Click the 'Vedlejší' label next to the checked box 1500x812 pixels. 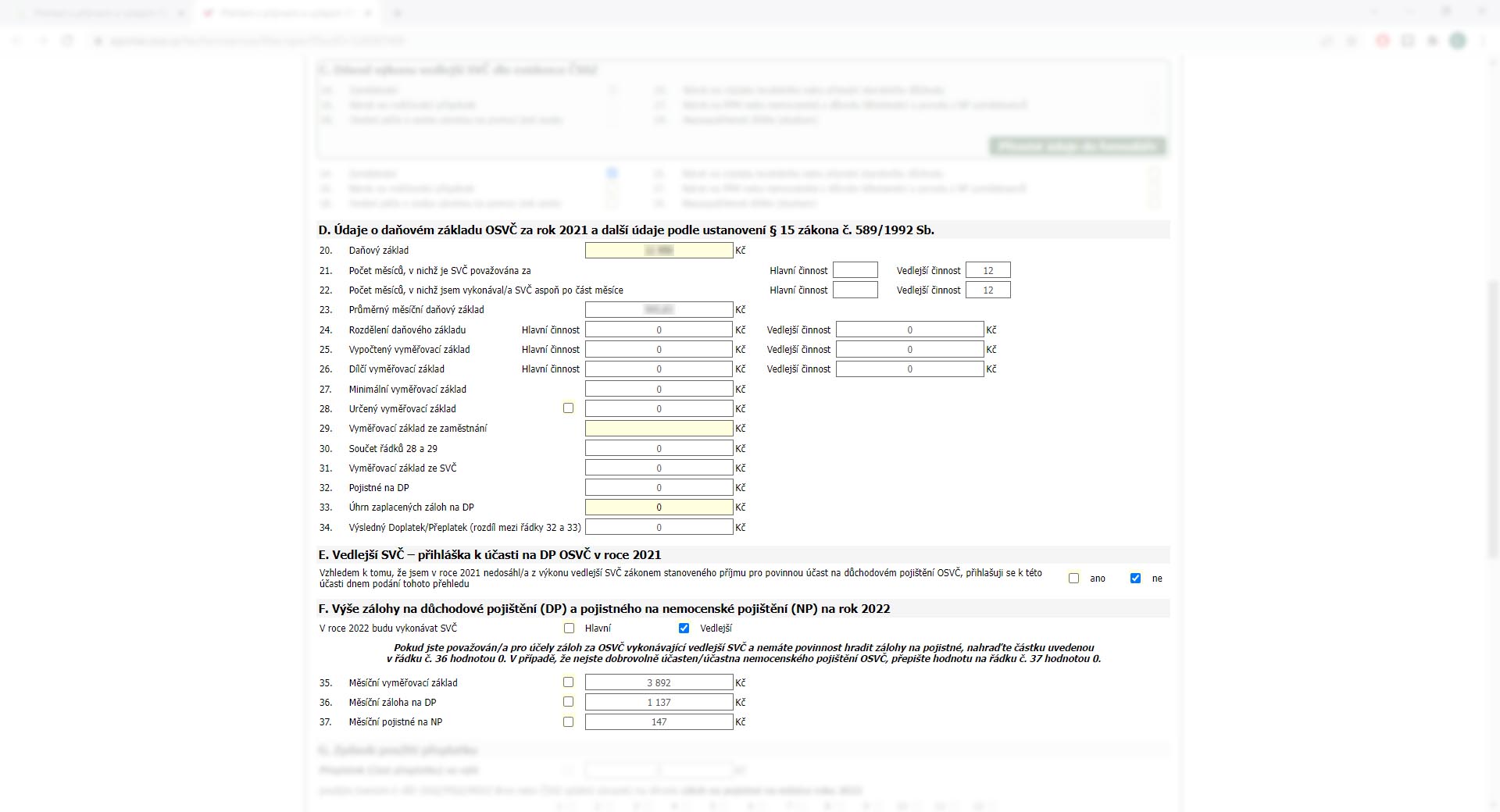point(716,629)
